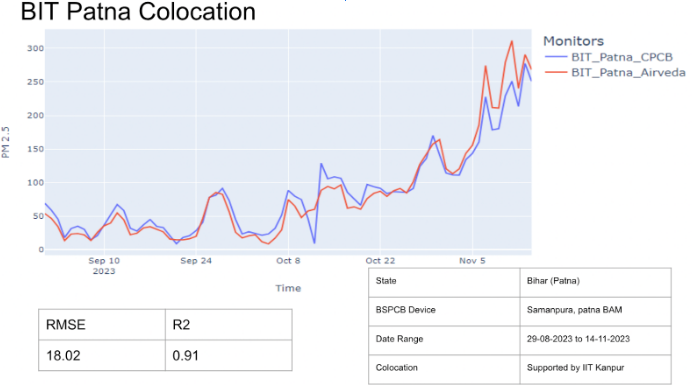
Task: Select the Bihar (Patna) cell
Action: 595,282
